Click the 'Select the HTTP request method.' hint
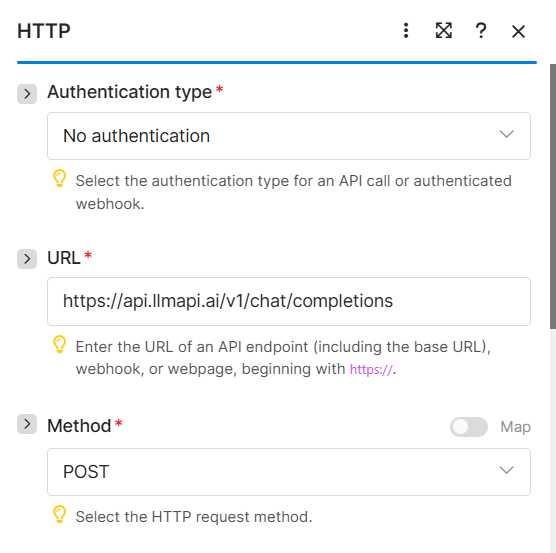This screenshot has height=553, width=556. [x=194, y=517]
